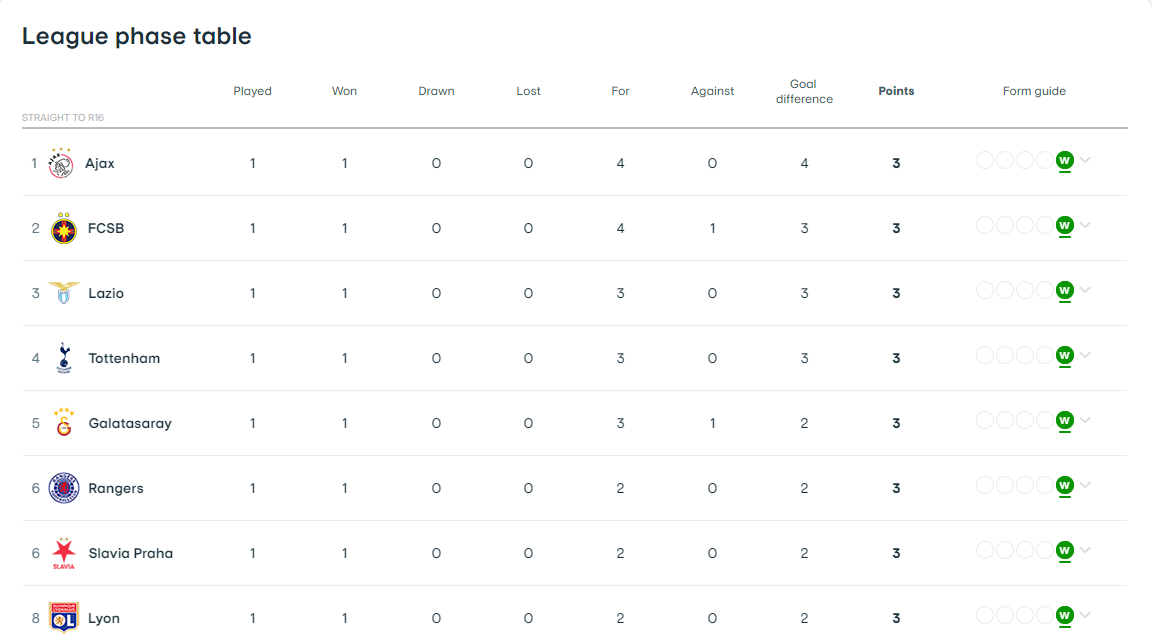Click the STRAIGHT TO R16 label
Screen dimensions: 1152x644
(63, 117)
